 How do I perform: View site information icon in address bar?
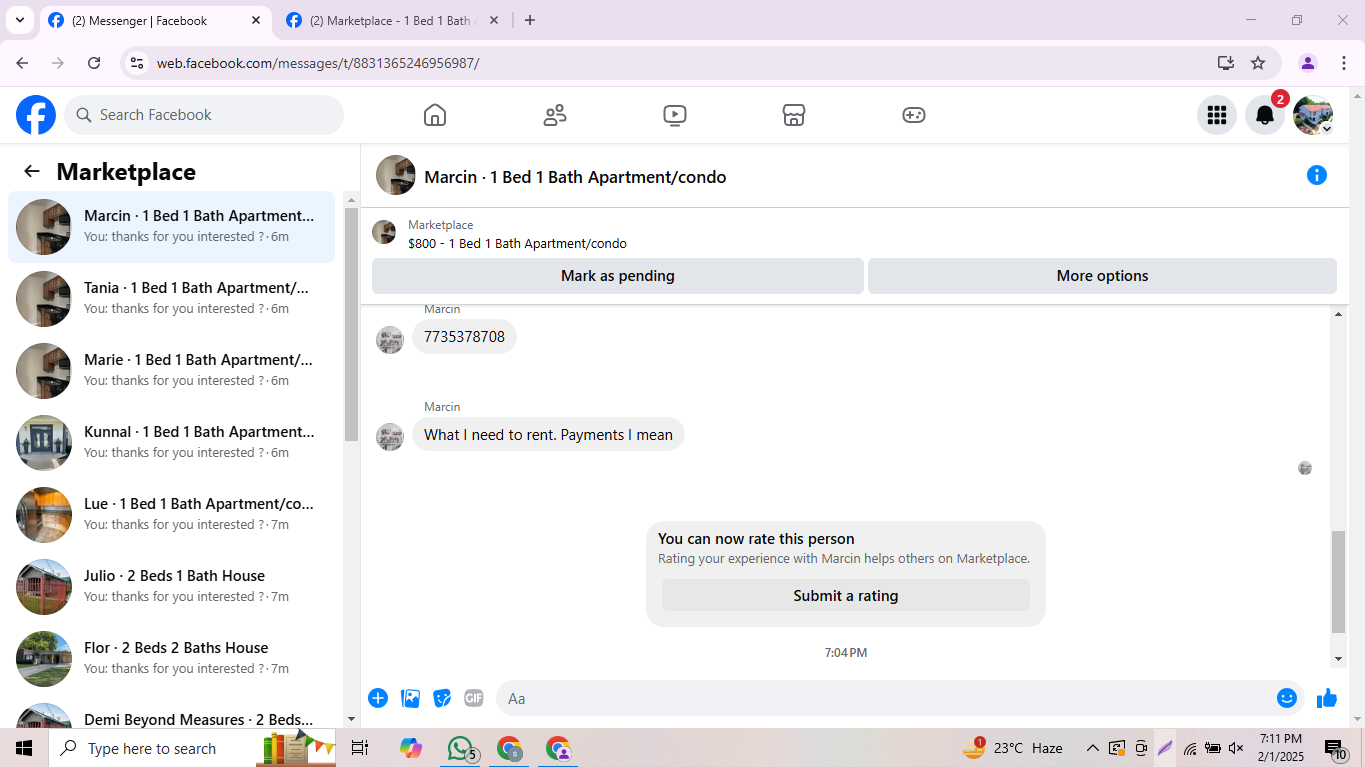[138, 63]
